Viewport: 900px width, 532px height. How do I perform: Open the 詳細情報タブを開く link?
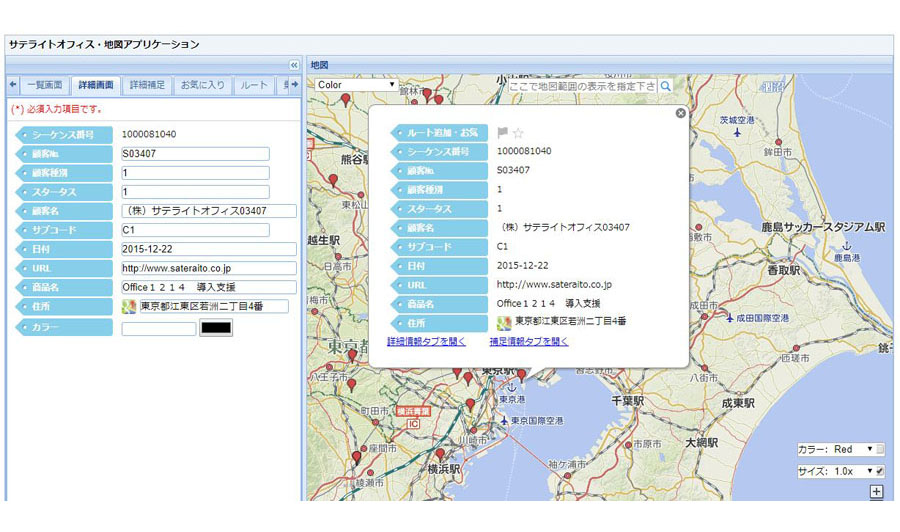[426, 341]
